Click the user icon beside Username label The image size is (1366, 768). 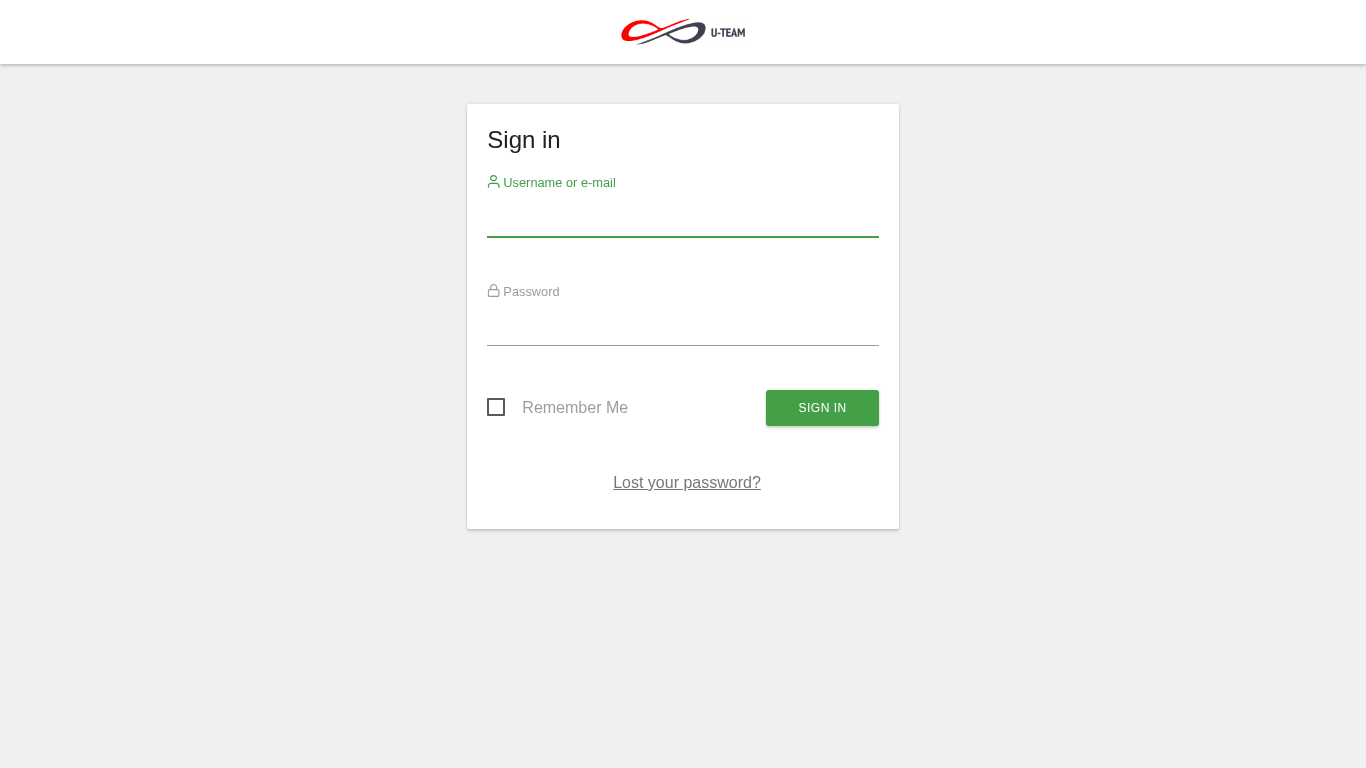pos(493,182)
